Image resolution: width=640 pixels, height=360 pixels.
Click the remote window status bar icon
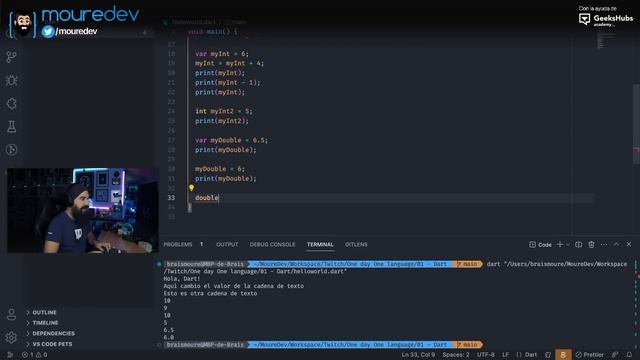(x=10, y=355)
